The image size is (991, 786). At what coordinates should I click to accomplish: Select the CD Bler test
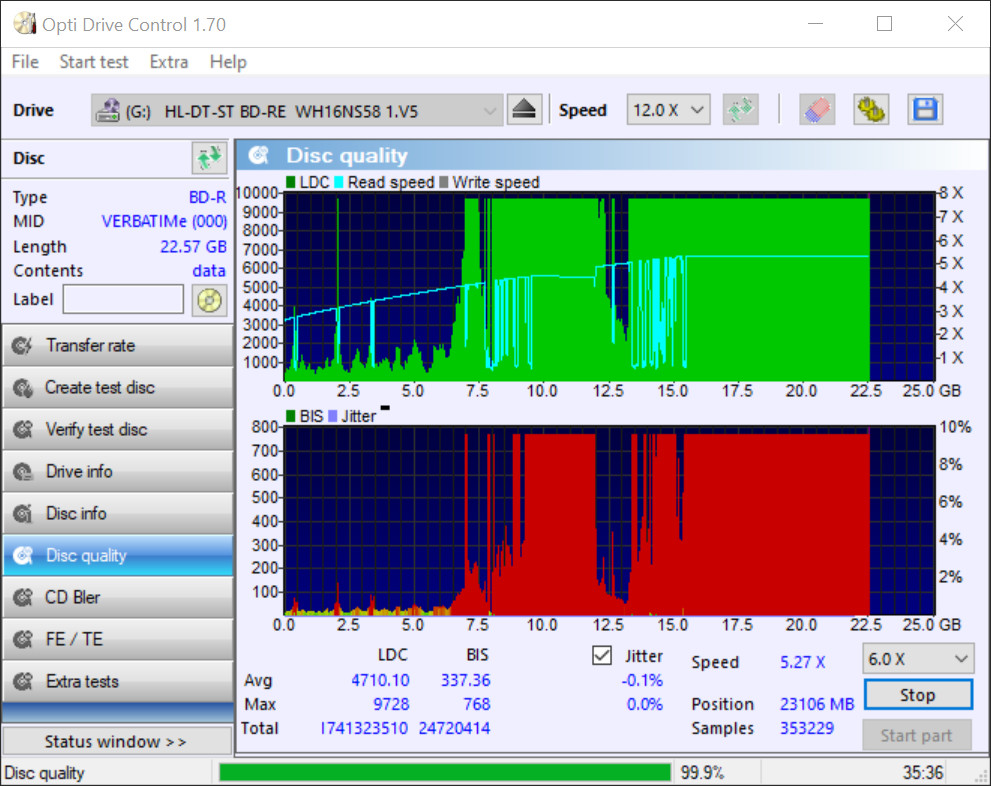click(117, 598)
